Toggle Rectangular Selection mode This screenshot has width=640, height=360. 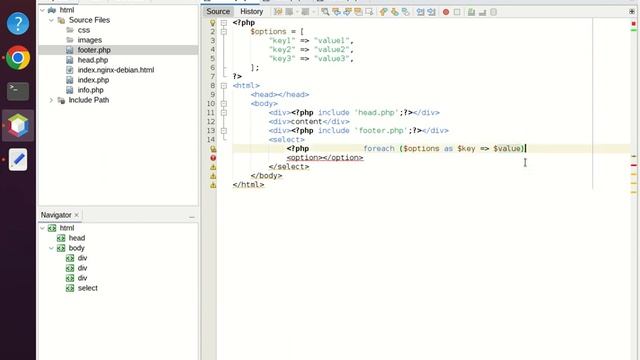tap(369, 12)
